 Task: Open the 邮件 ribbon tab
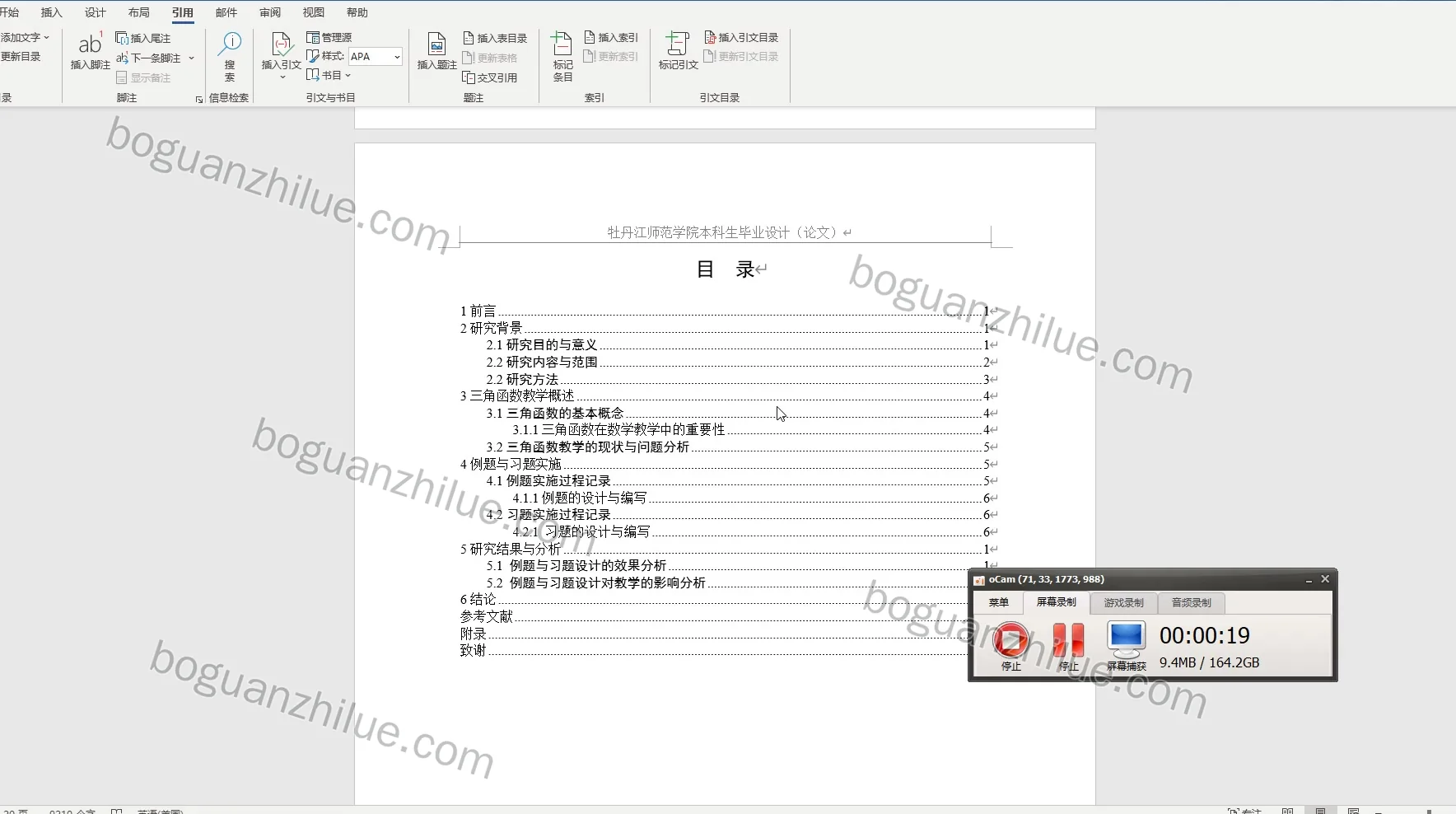(x=226, y=12)
